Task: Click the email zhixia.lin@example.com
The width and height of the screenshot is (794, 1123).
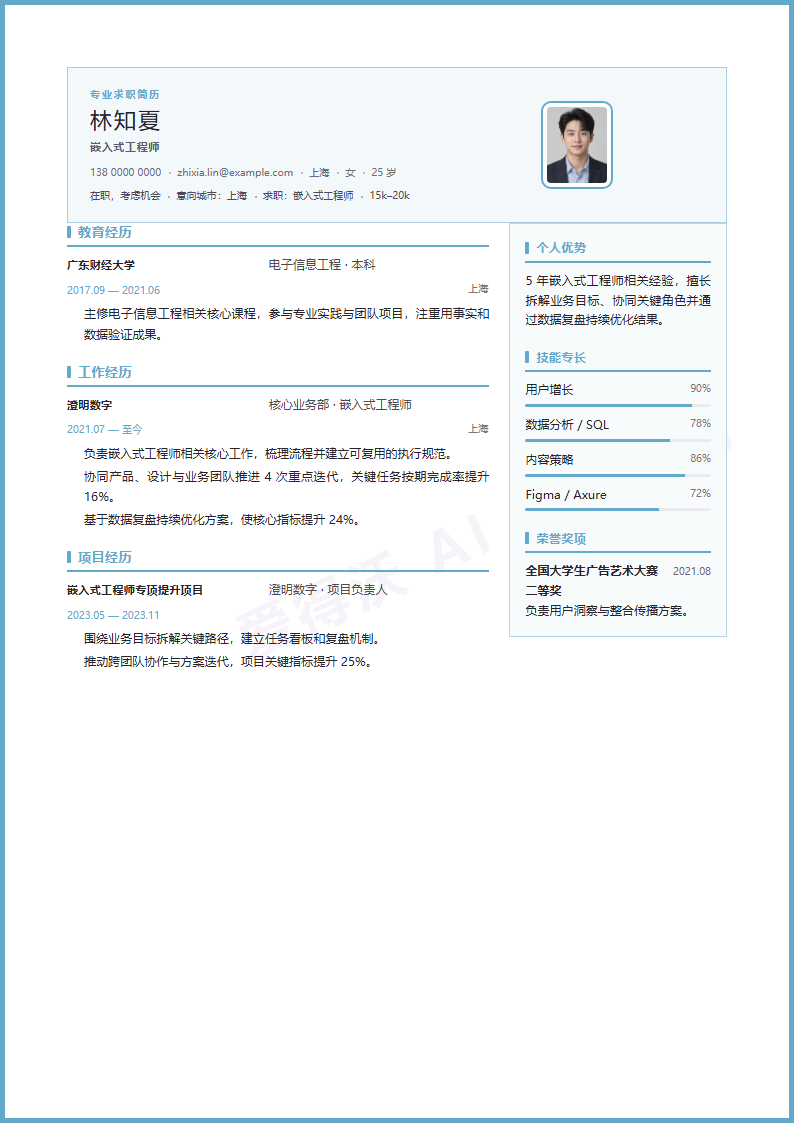Action: [x=235, y=173]
